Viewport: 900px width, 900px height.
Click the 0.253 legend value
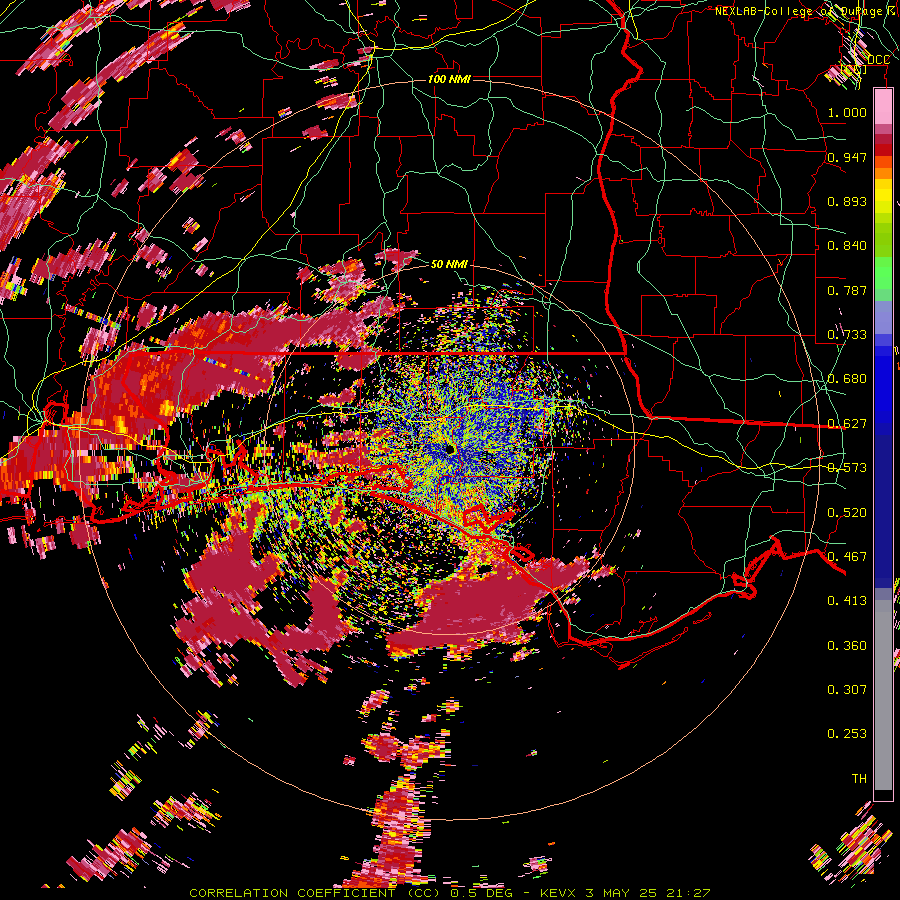pos(847,734)
